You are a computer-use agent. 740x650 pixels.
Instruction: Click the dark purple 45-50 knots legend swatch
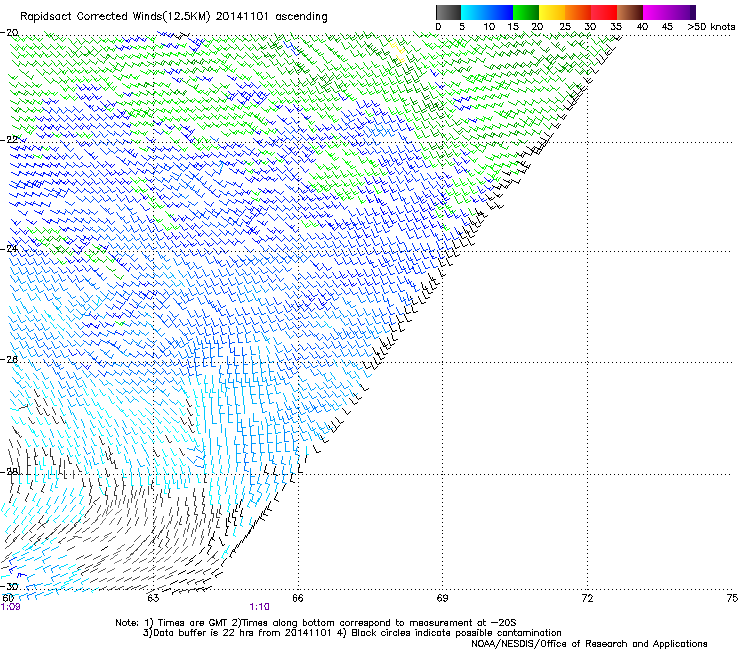pyautogui.click(x=682, y=12)
